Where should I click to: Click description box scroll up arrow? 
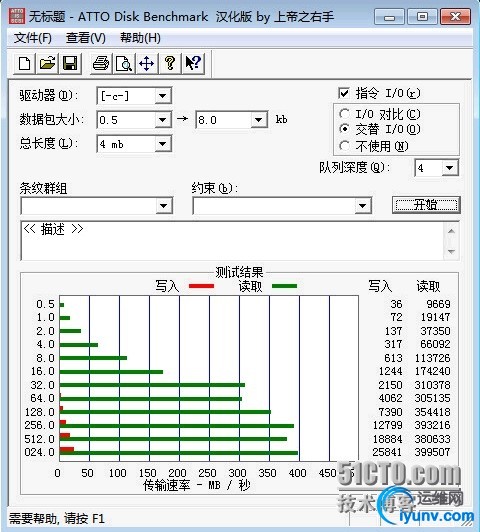[451, 231]
